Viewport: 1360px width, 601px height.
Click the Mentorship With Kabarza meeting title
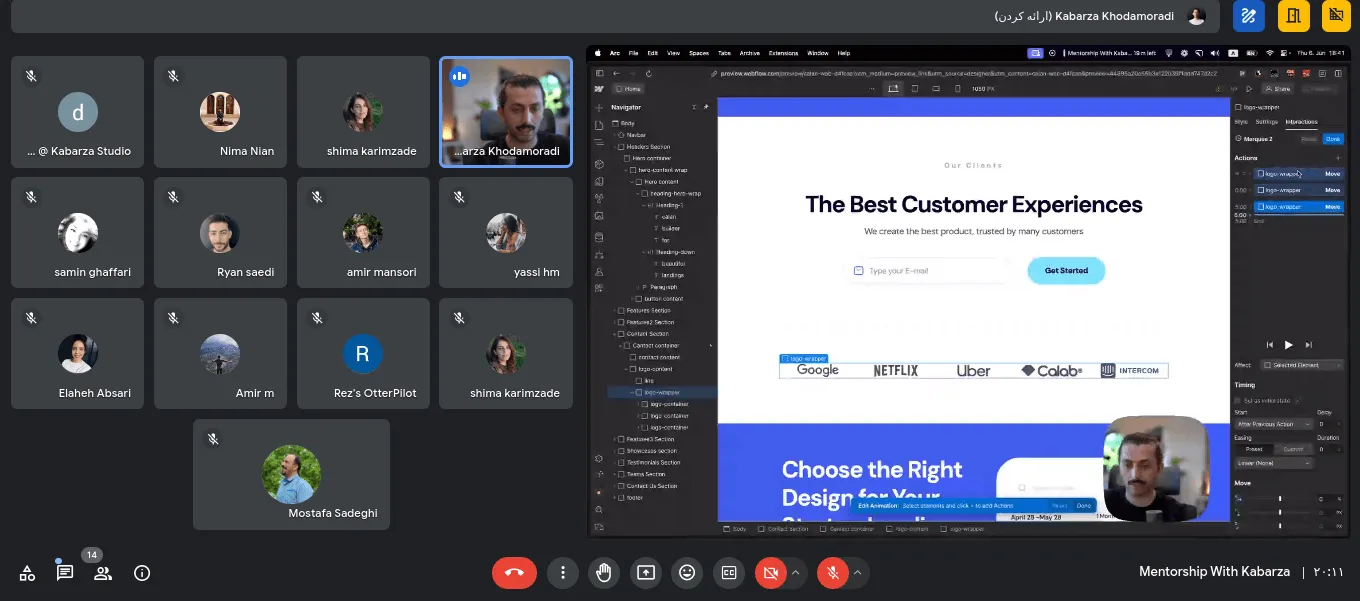point(1213,572)
